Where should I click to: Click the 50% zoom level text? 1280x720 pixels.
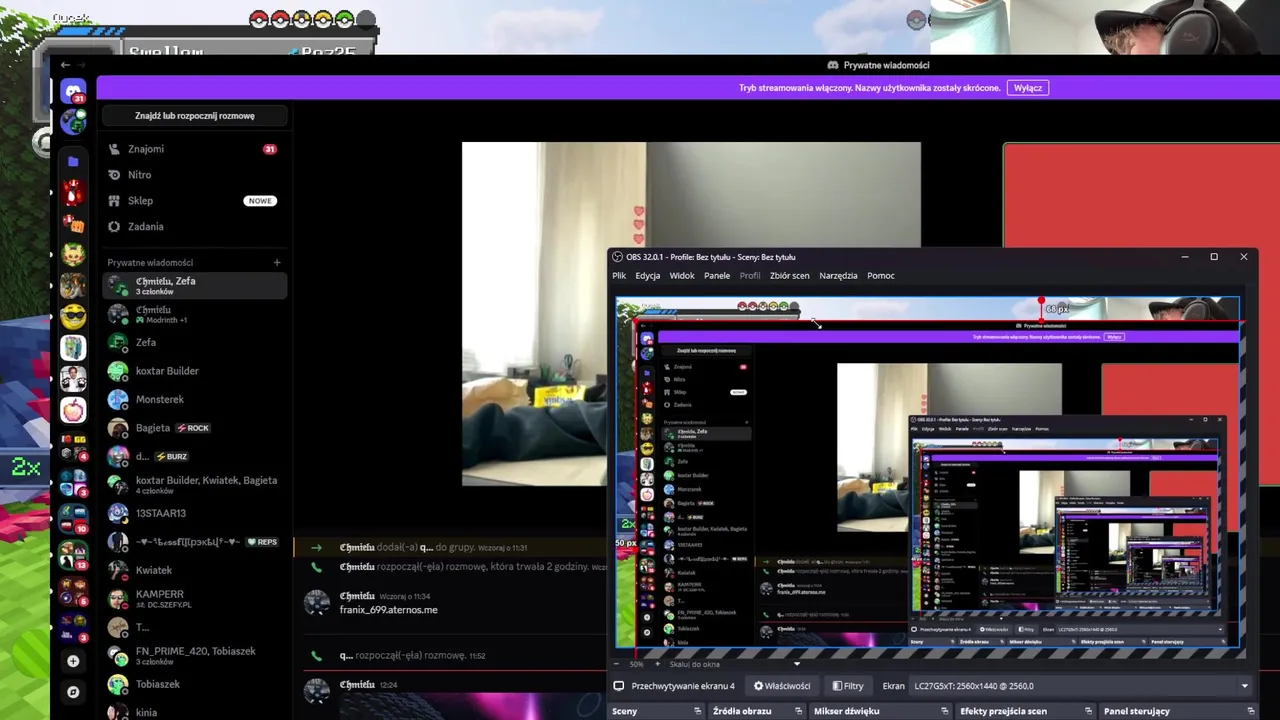[635, 664]
